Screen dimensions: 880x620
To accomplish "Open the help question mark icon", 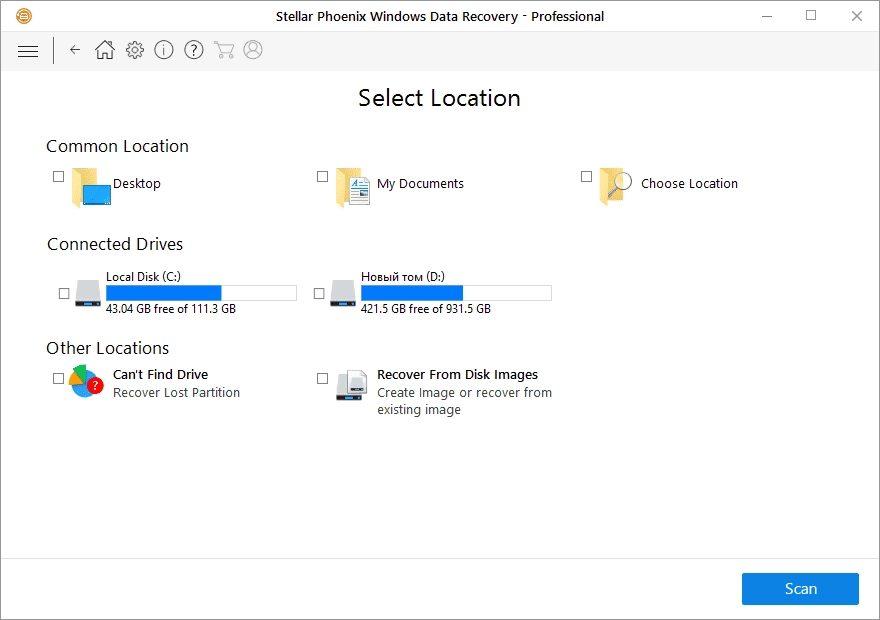I will pos(194,50).
